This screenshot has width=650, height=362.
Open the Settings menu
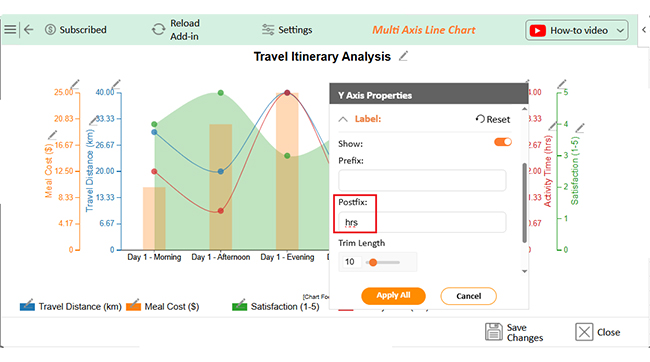287,30
